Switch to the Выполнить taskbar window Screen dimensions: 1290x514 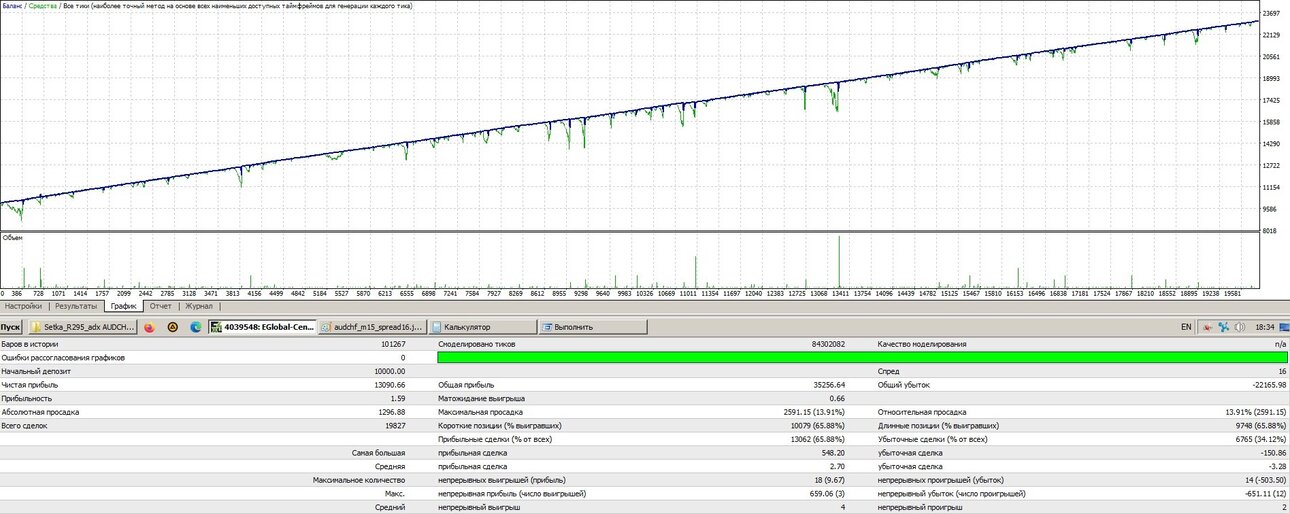(x=593, y=326)
